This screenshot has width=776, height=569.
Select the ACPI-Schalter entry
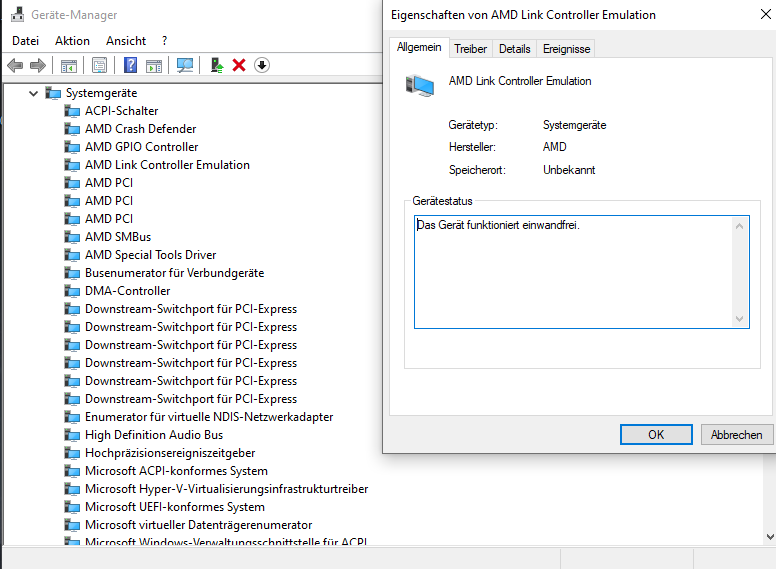click(121, 111)
